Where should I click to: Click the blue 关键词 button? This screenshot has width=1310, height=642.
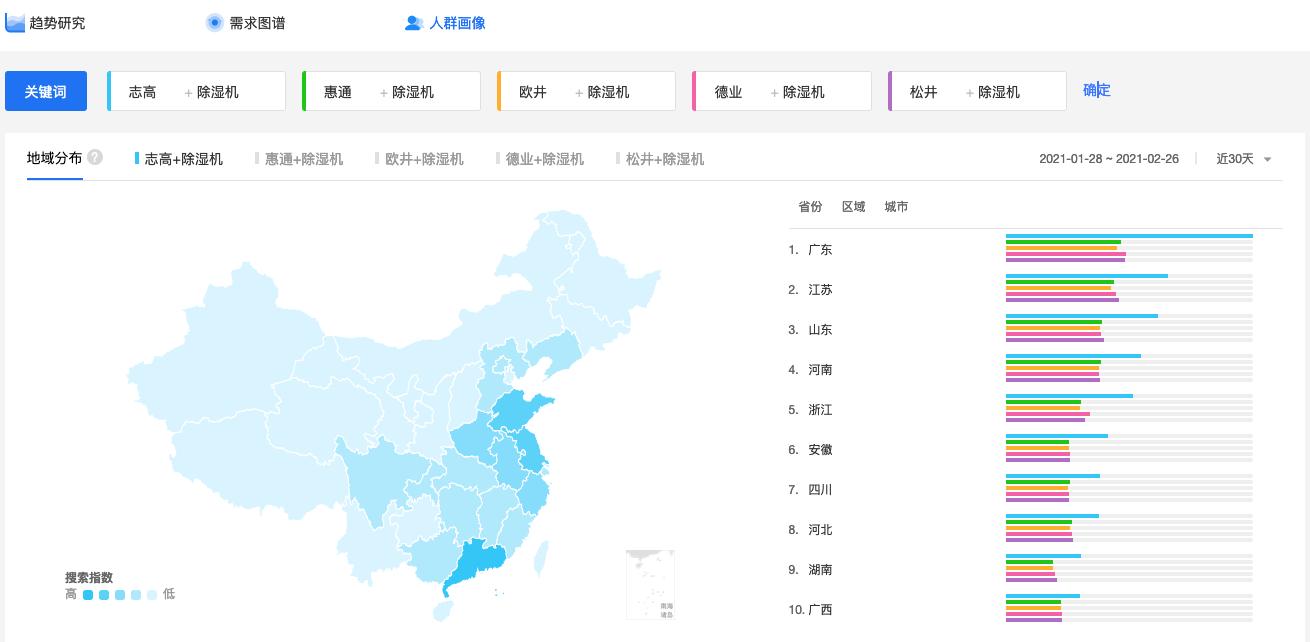46,91
